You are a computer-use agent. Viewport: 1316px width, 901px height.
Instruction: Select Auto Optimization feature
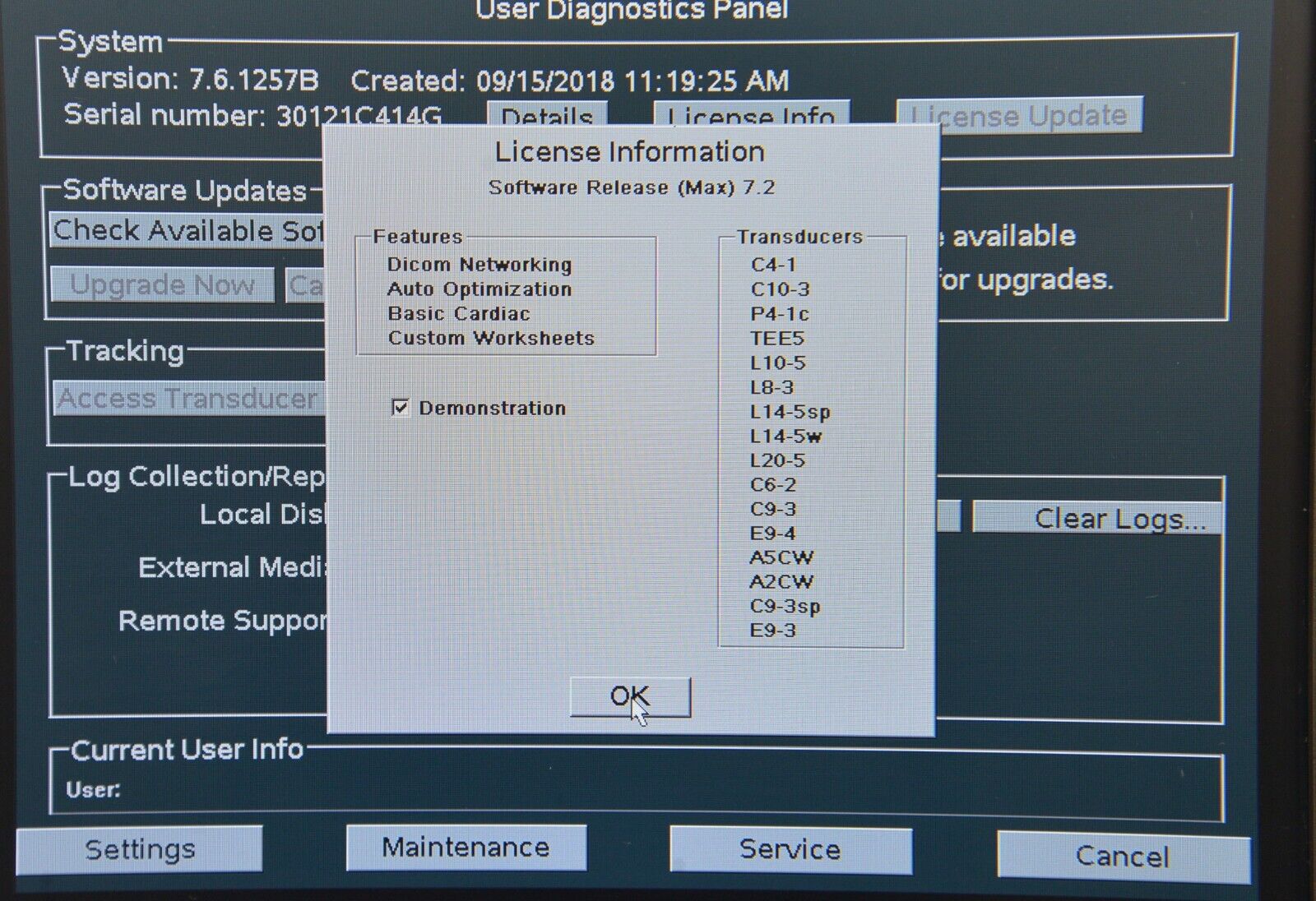click(x=480, y=289)
